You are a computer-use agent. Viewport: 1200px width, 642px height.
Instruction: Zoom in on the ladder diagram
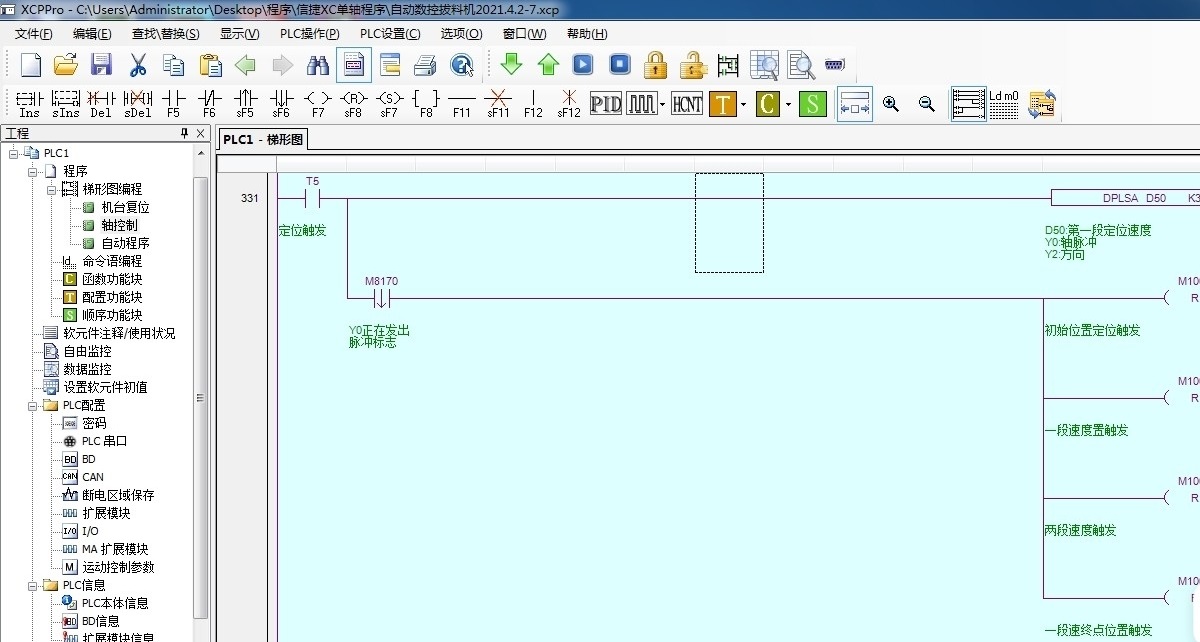pos(889,103)
